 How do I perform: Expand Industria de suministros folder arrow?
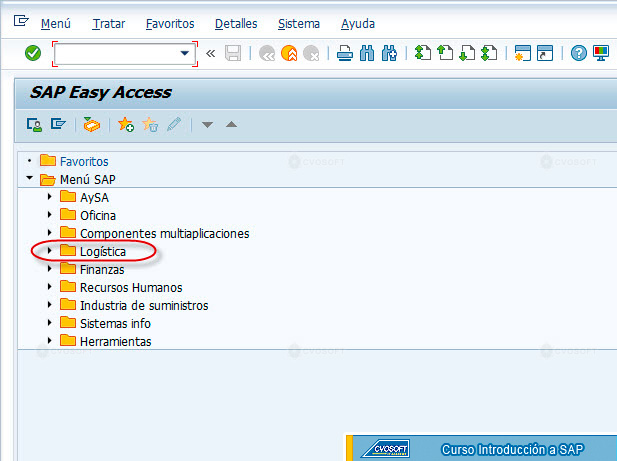coord(50,304)
